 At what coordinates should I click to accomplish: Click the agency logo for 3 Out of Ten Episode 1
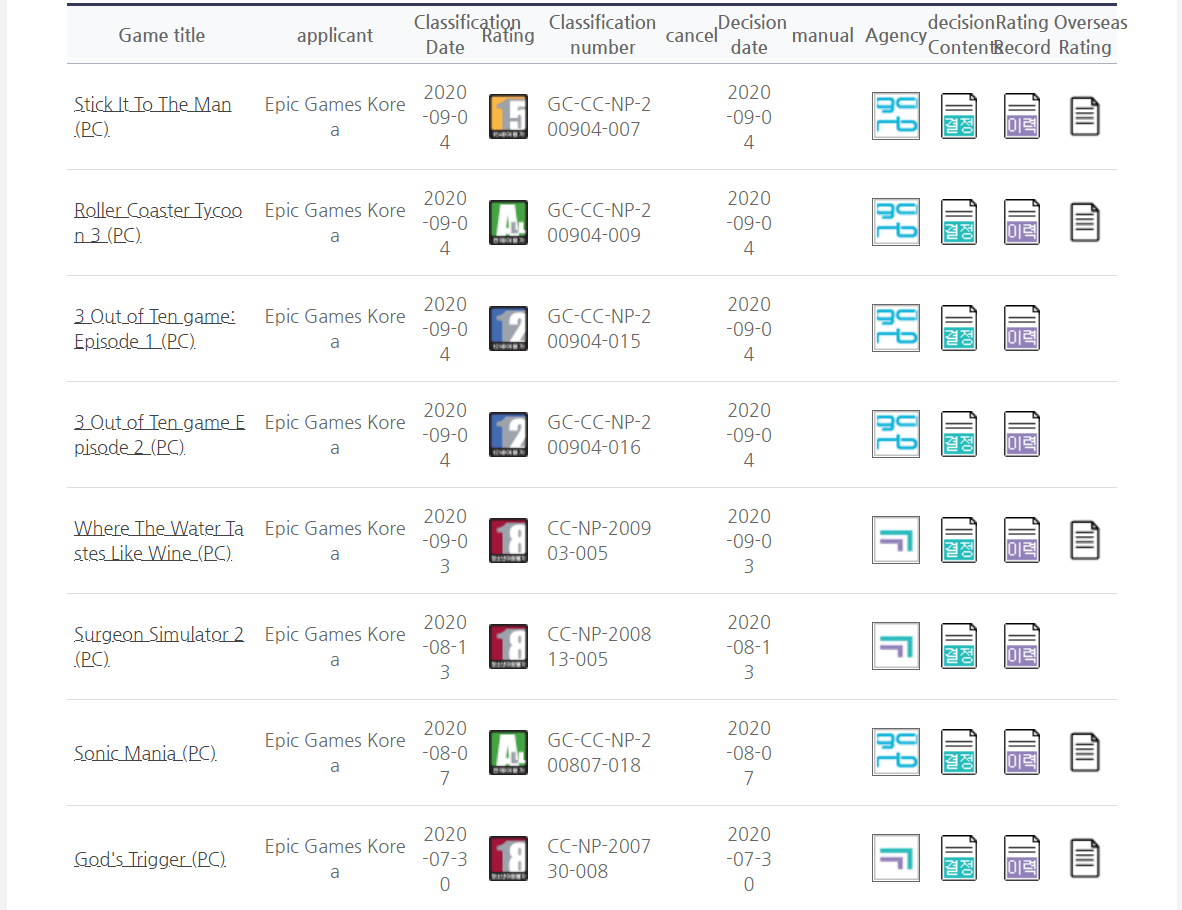pyautogui.click(x=896, y=329)
